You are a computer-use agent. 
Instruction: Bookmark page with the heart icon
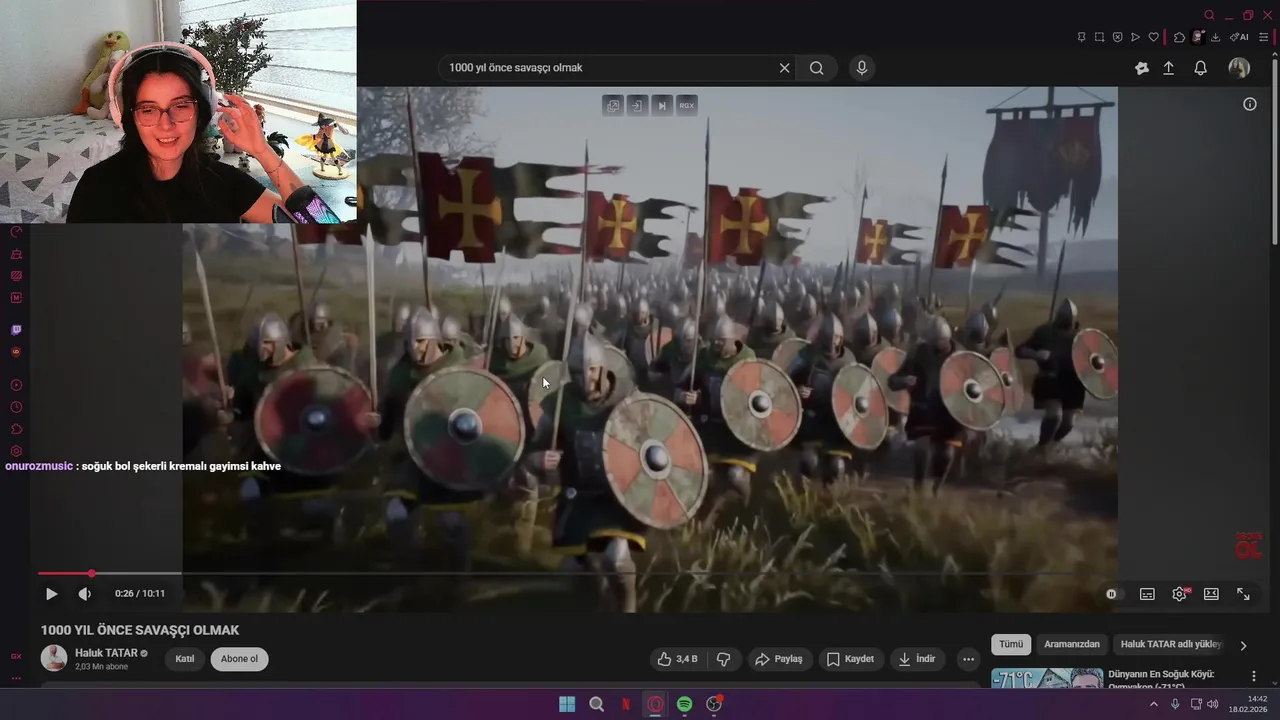coord(1153,37)
